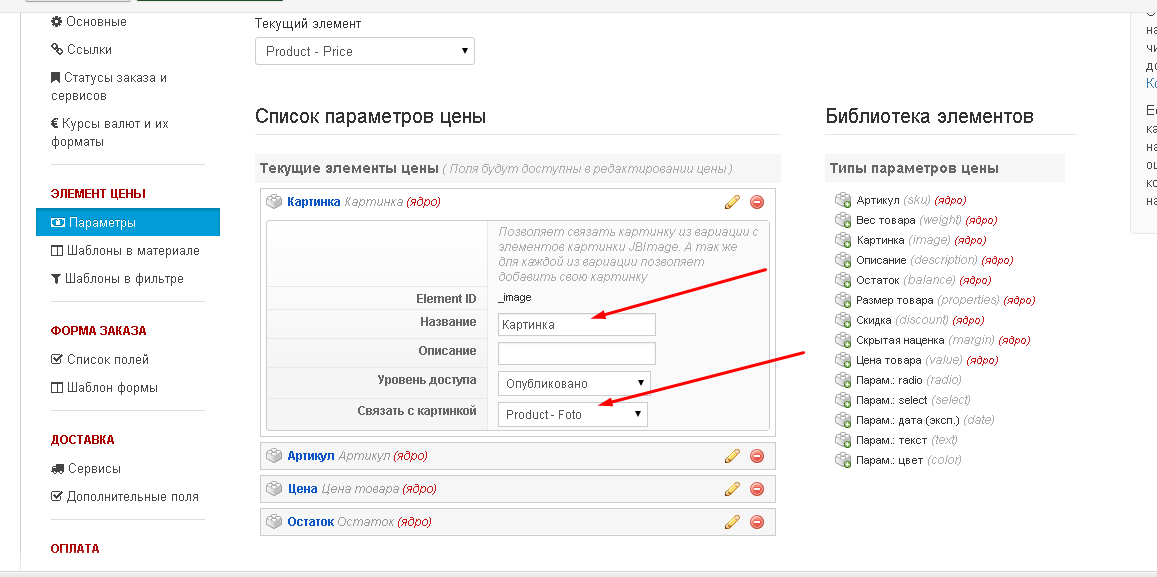Viewport: 1157px width, 577px height.
Task: Click the empty Описание text field
Action: 576,353
